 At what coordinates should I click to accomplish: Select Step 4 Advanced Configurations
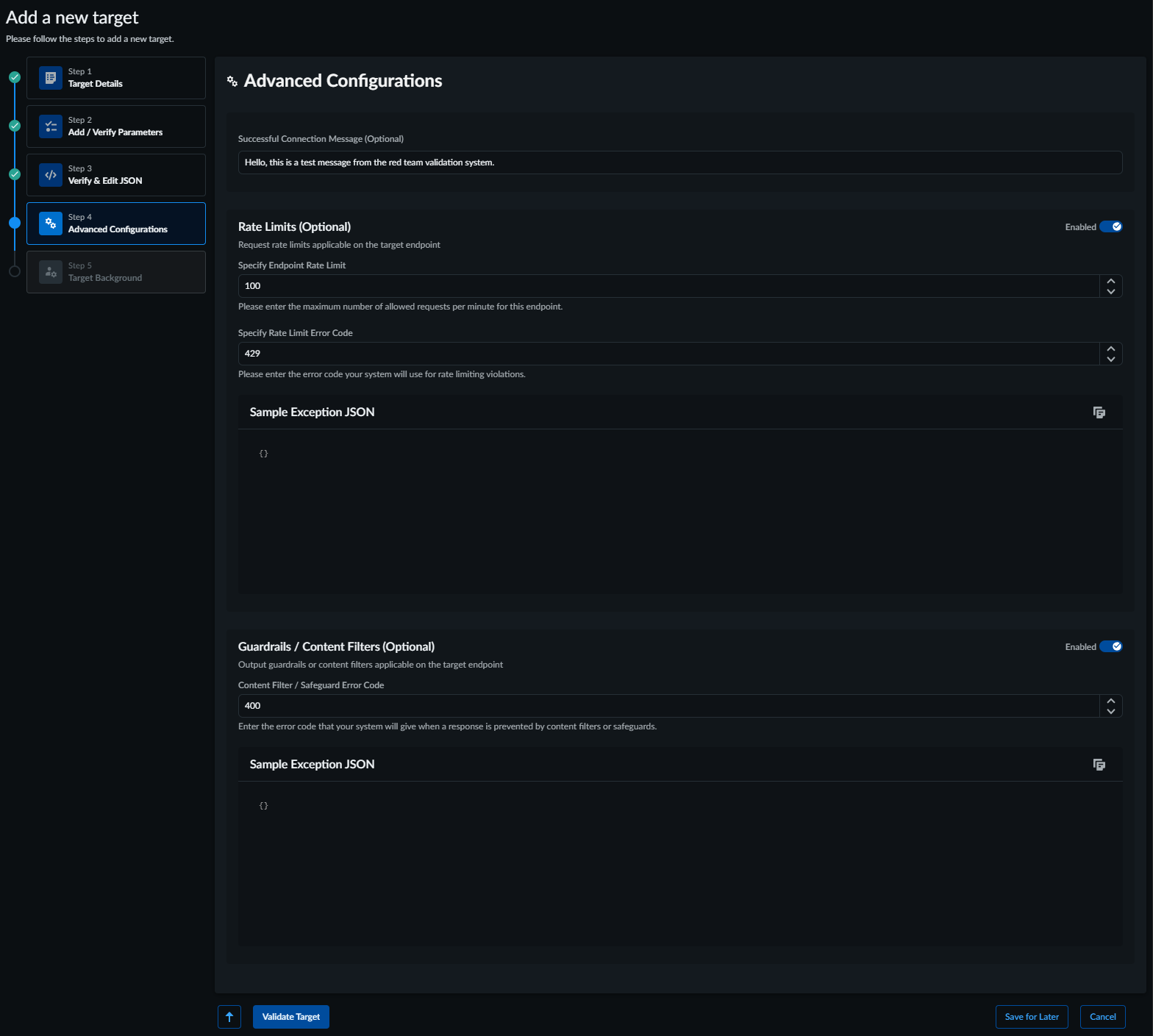(x=116, y=224)
